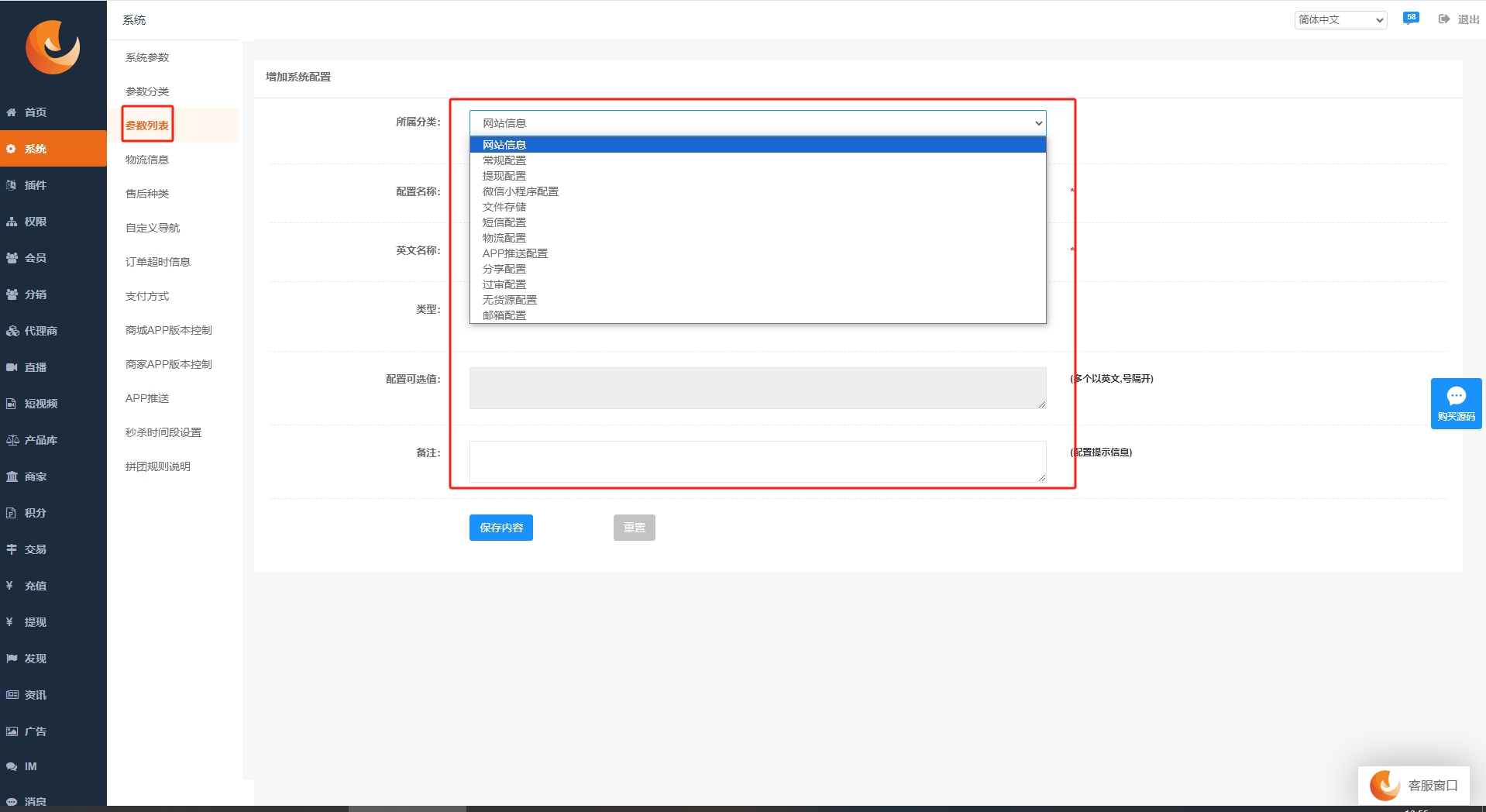Click the 保存内容 button
1486x812 pixels.
(x=501, y=528)
